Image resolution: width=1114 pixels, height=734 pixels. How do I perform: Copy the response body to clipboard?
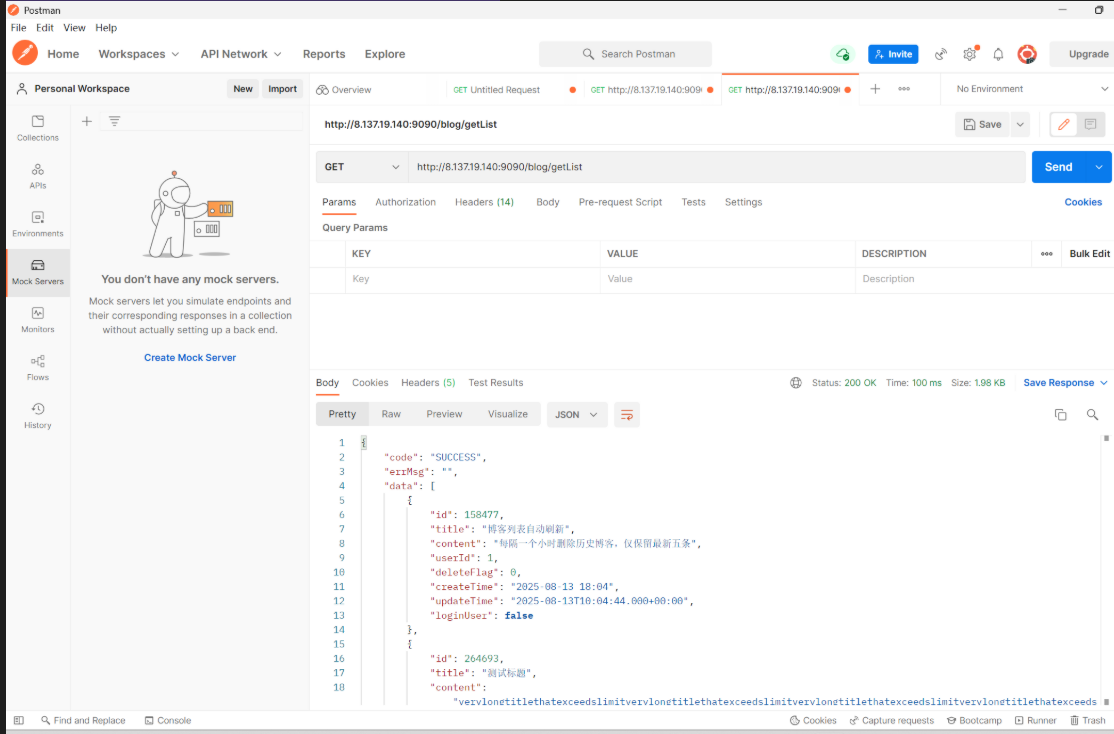[x=1061, y=414]
